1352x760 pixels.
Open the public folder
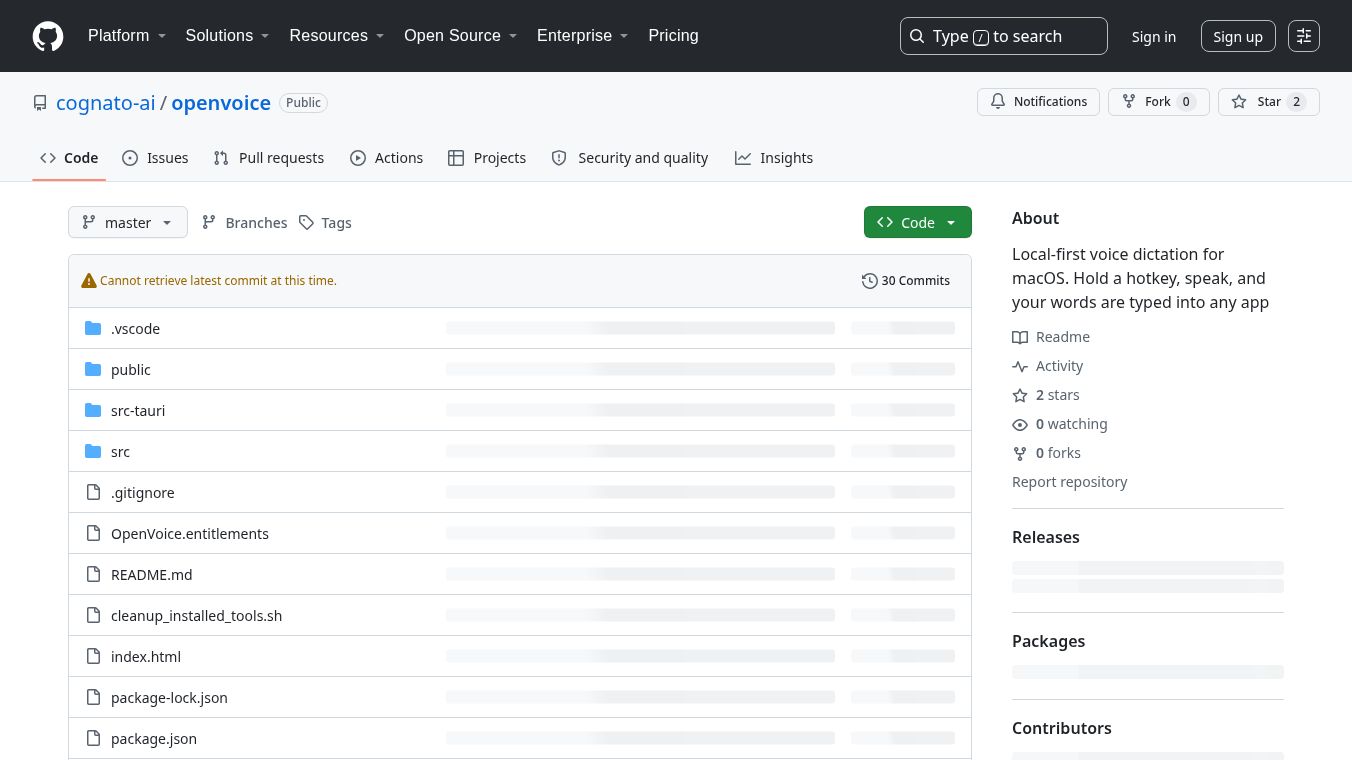click(x=131, y=370)
